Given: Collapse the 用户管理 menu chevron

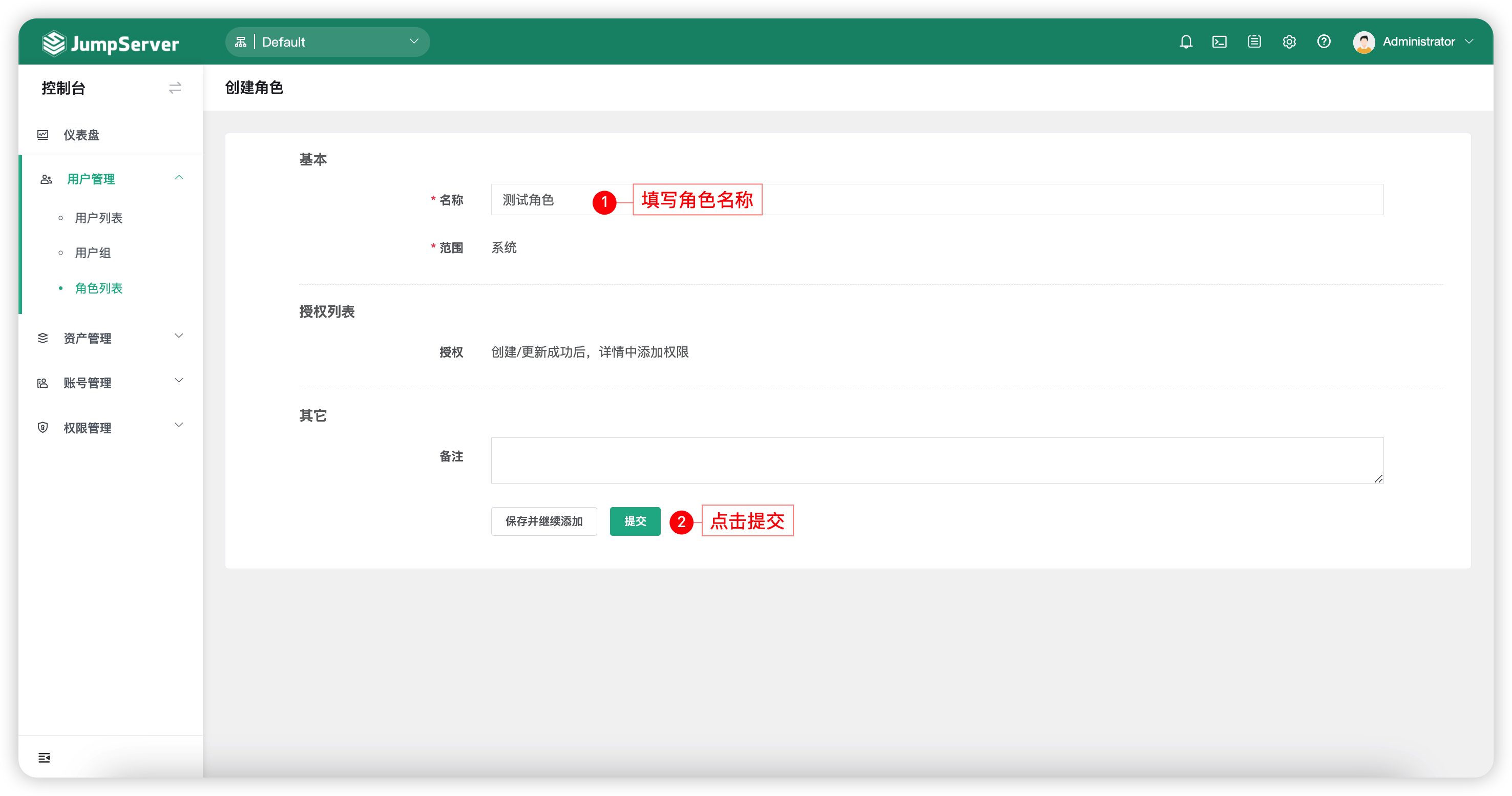Looking at the screenshot, I should click(179, 177).
